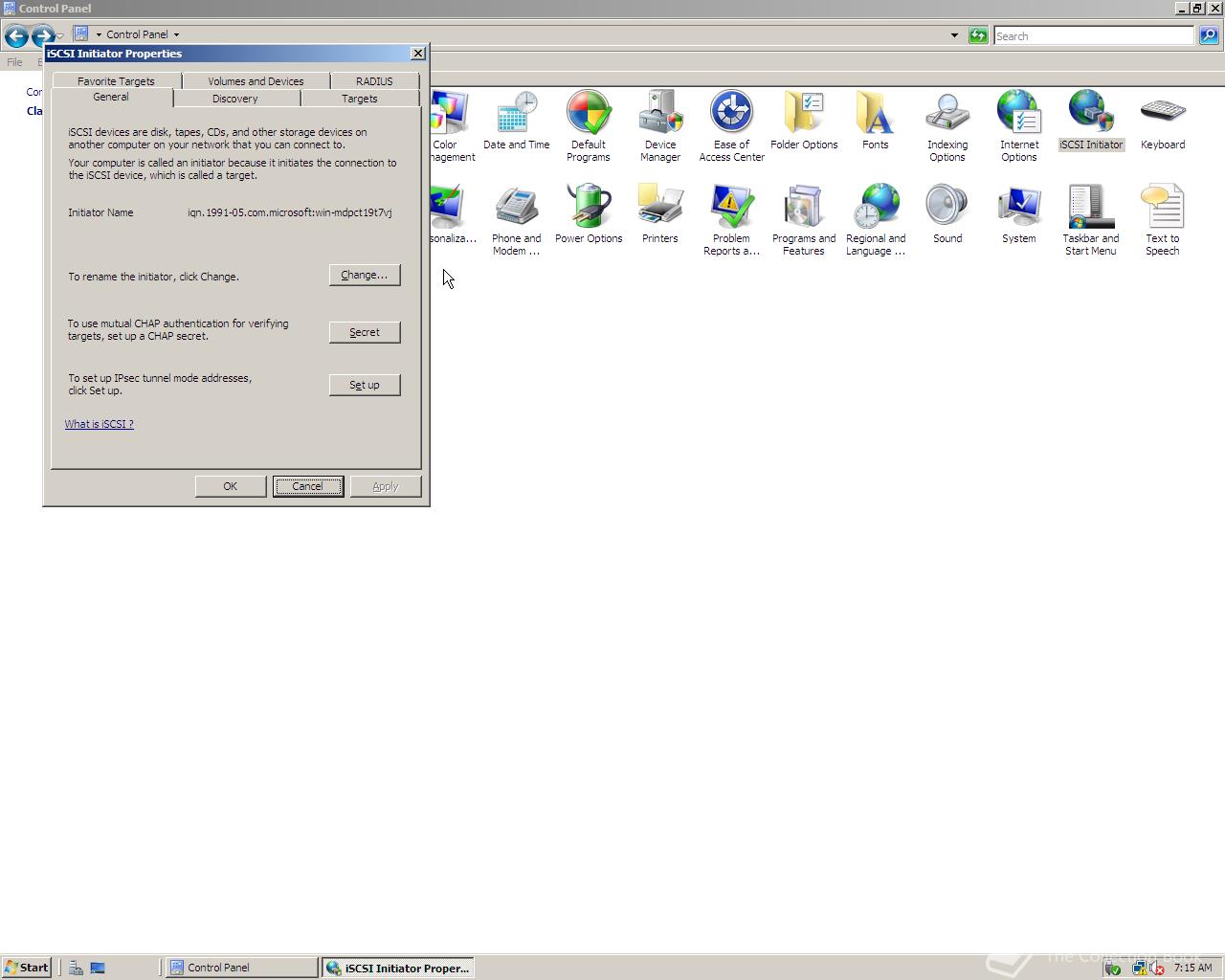Click Server Manager quick launch icon

pos(76,968)
